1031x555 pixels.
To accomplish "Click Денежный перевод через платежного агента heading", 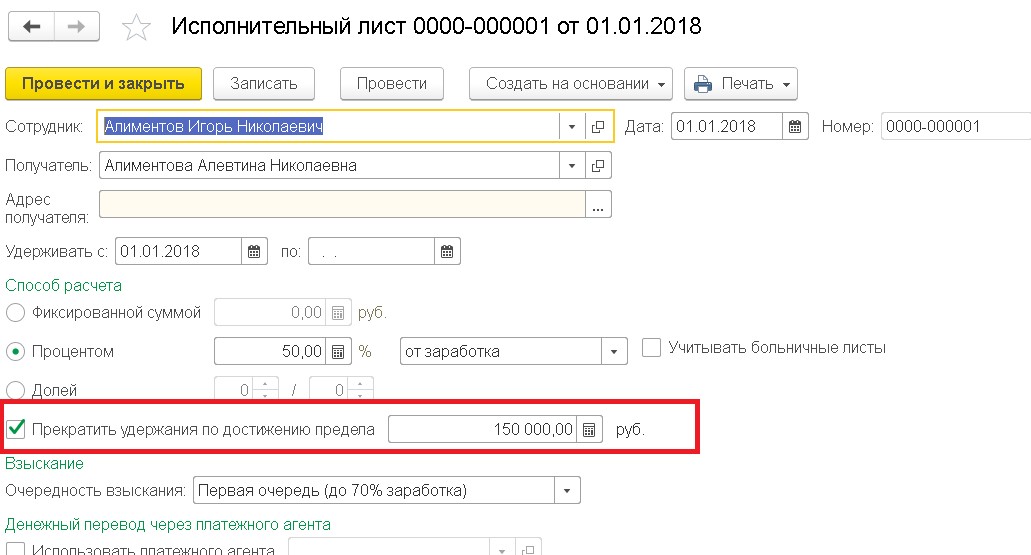I will 168,525.
